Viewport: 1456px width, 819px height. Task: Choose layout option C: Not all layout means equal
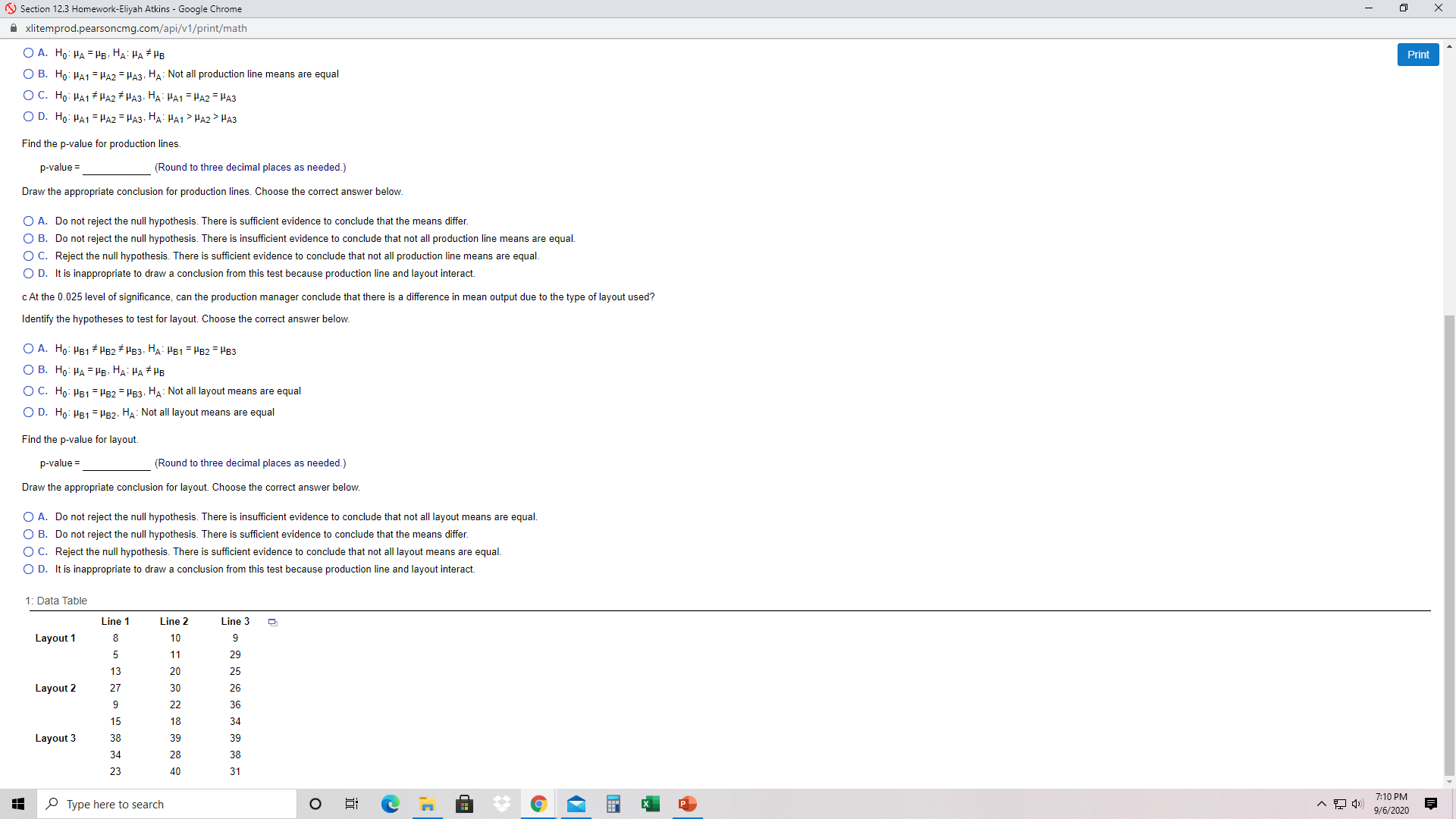[x=28, y=390]
